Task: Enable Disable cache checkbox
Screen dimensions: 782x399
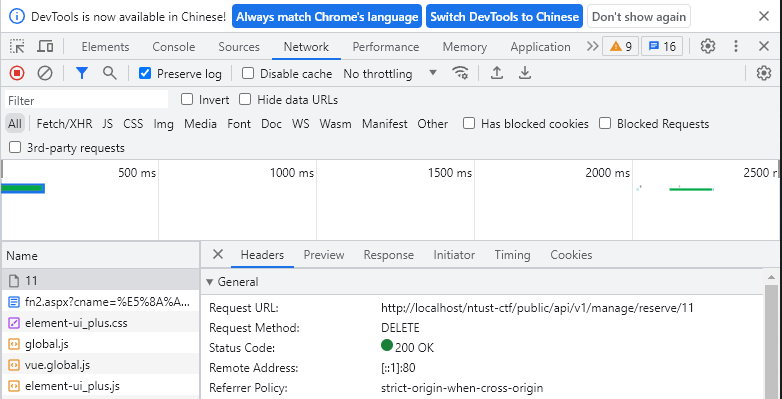Action: [x=248, y=73]
